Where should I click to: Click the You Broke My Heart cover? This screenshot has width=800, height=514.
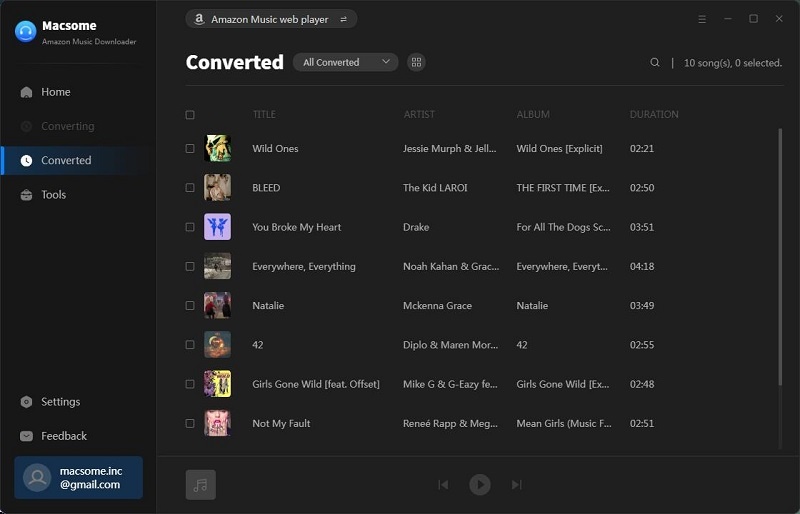217,227
